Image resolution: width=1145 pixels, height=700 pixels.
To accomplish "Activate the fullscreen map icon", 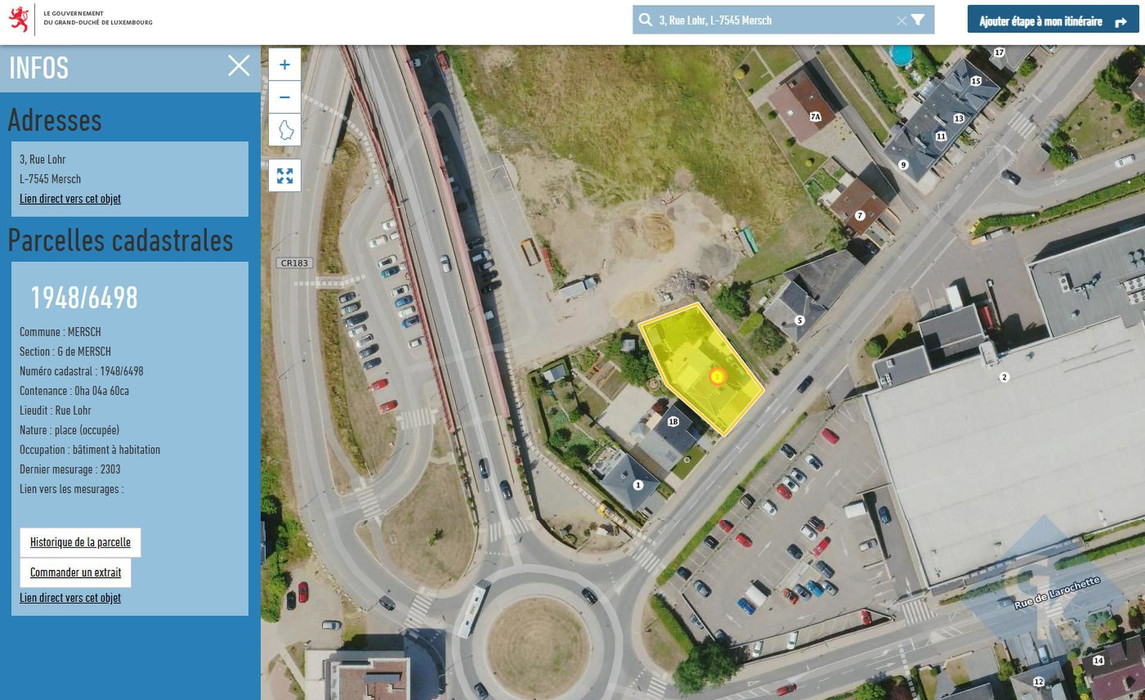I will [x=284, y=174].
